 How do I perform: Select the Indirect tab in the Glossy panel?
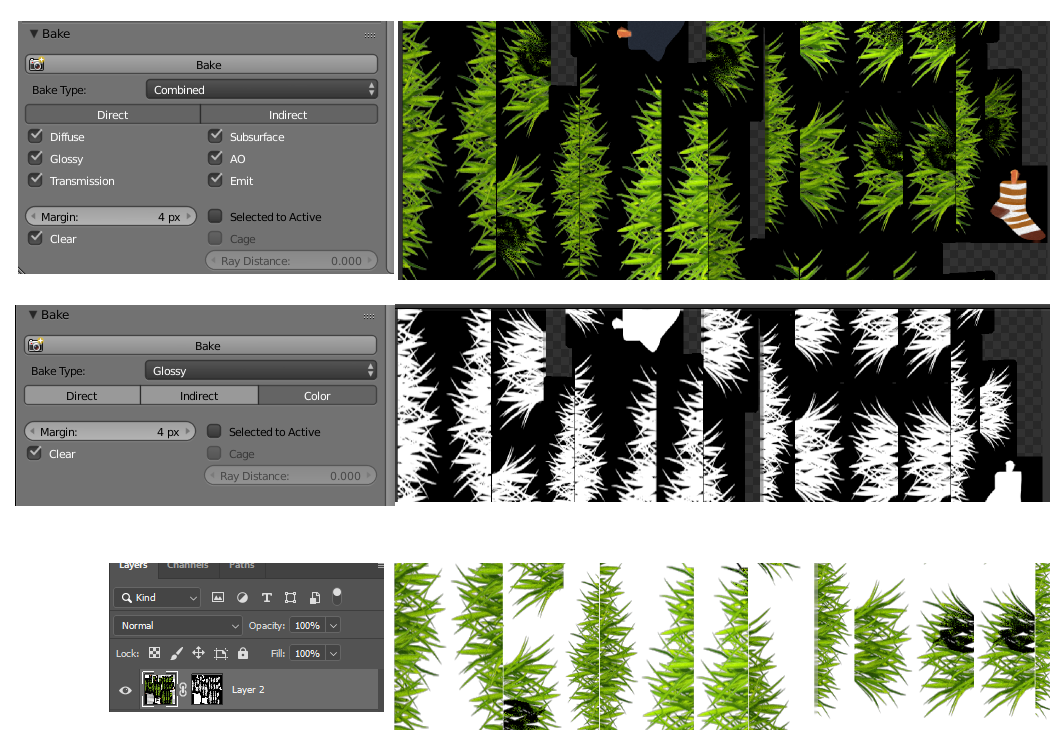pos(199,395)
